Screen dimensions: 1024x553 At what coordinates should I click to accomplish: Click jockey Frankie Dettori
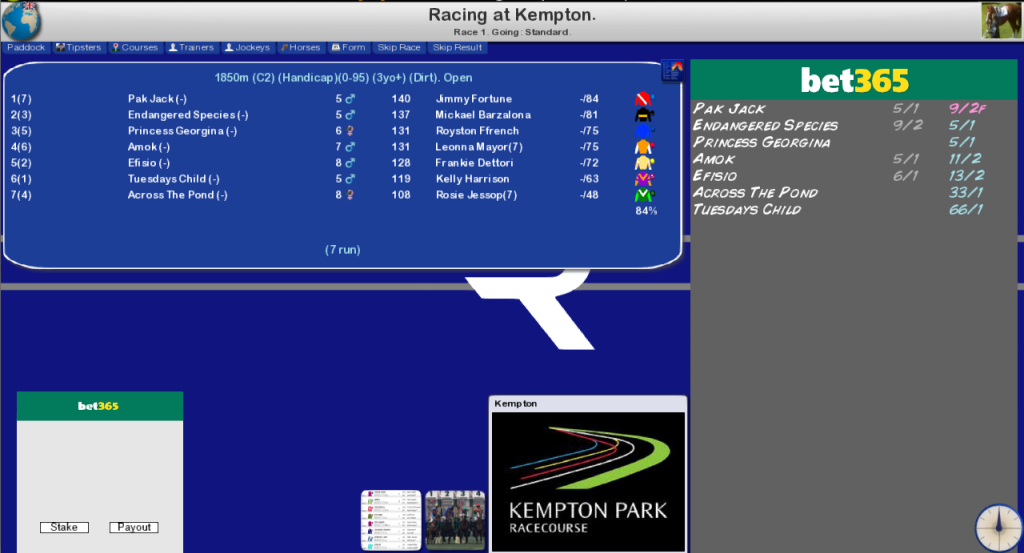(x=475, y=163)
